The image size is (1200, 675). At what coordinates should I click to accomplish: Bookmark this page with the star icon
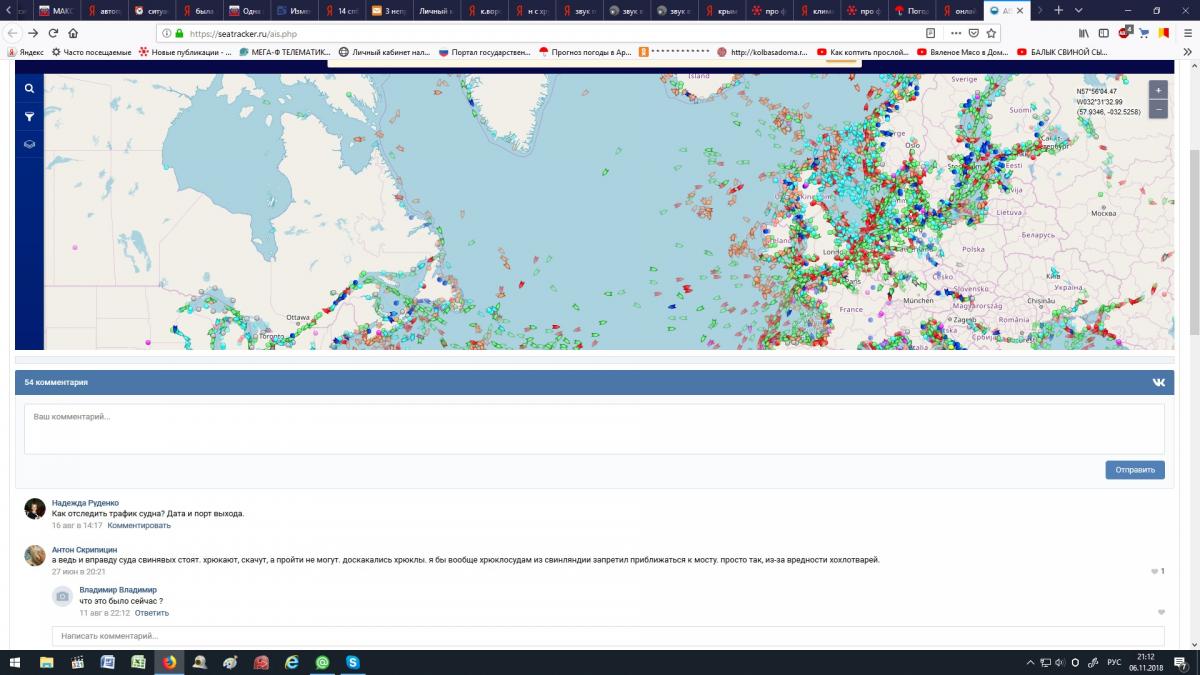click(x=991, y=33)
